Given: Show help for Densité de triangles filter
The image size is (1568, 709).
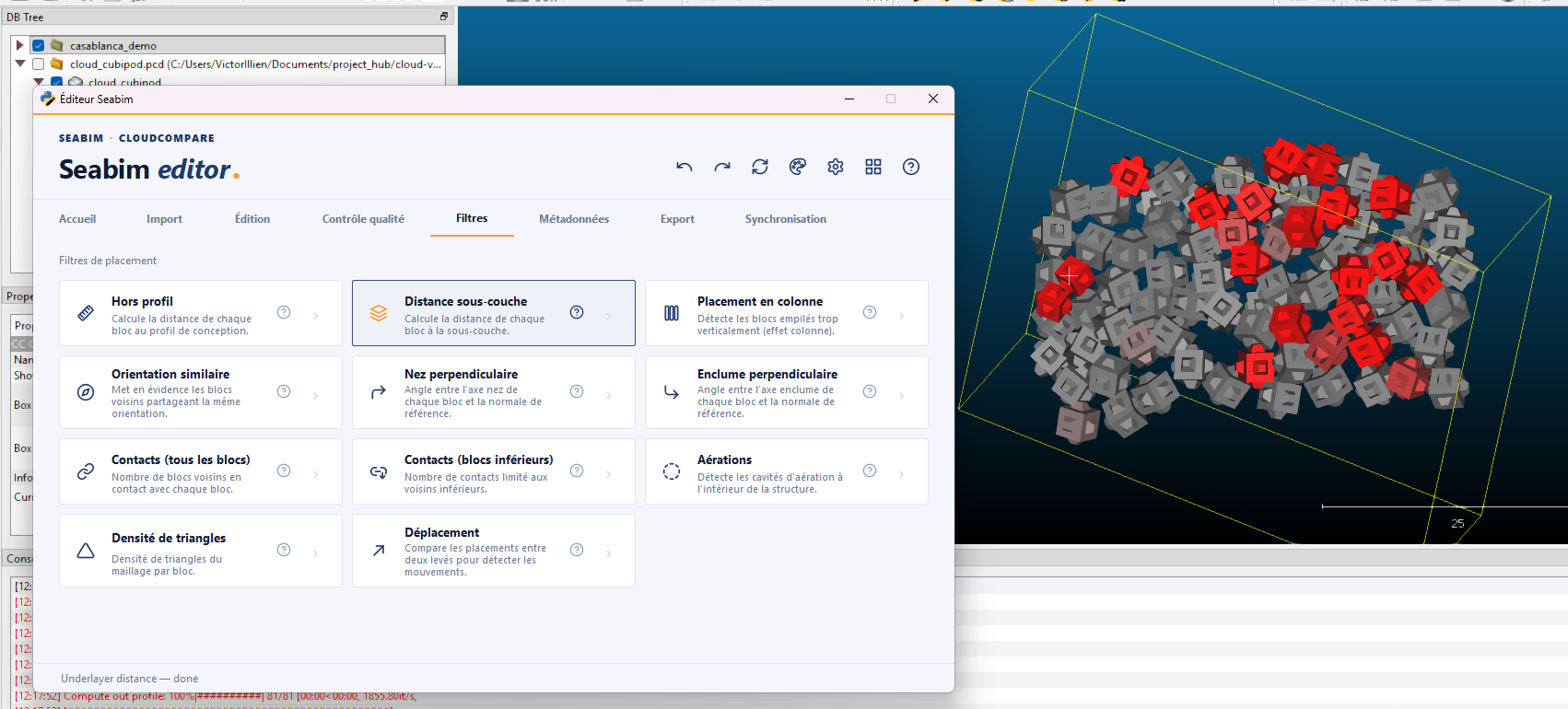Looking at the screenshot, I should (284, 550).
